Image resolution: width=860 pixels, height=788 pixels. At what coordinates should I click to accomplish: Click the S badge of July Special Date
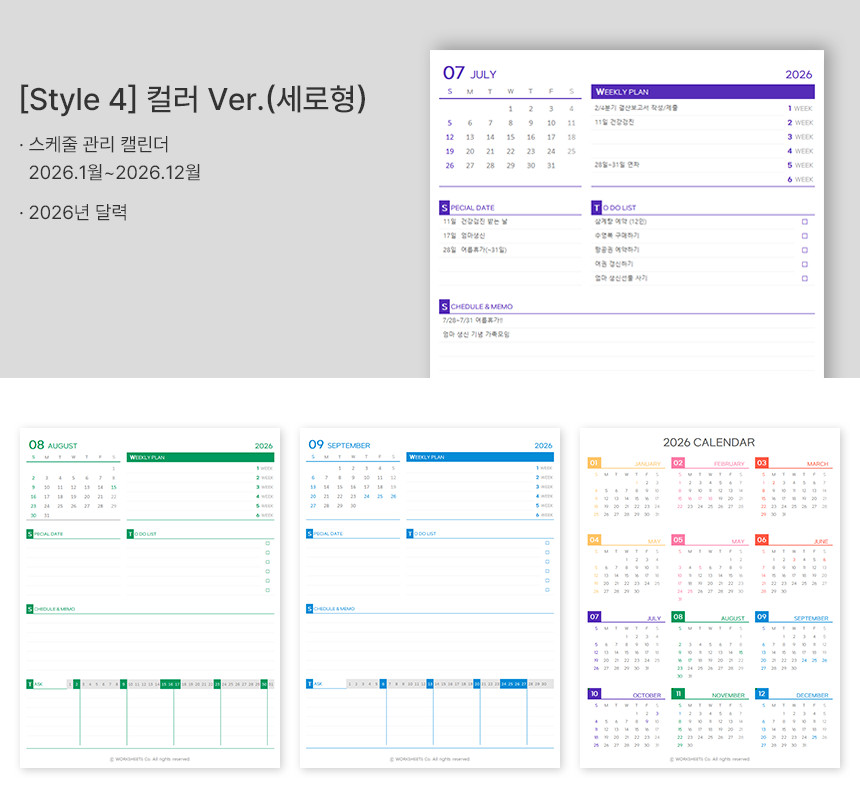coord(444,207)
